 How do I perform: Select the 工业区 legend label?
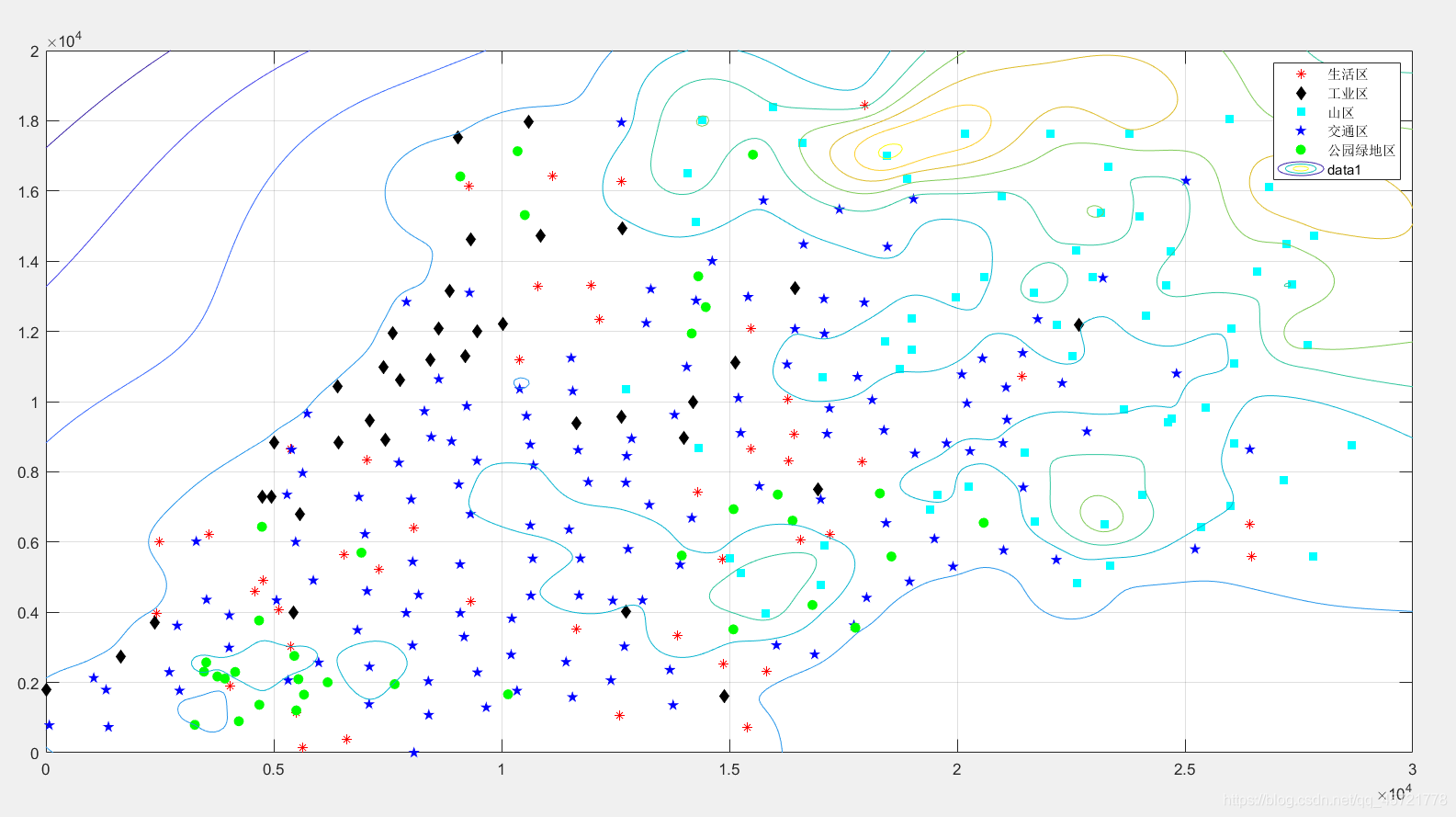coord(1348,93)
